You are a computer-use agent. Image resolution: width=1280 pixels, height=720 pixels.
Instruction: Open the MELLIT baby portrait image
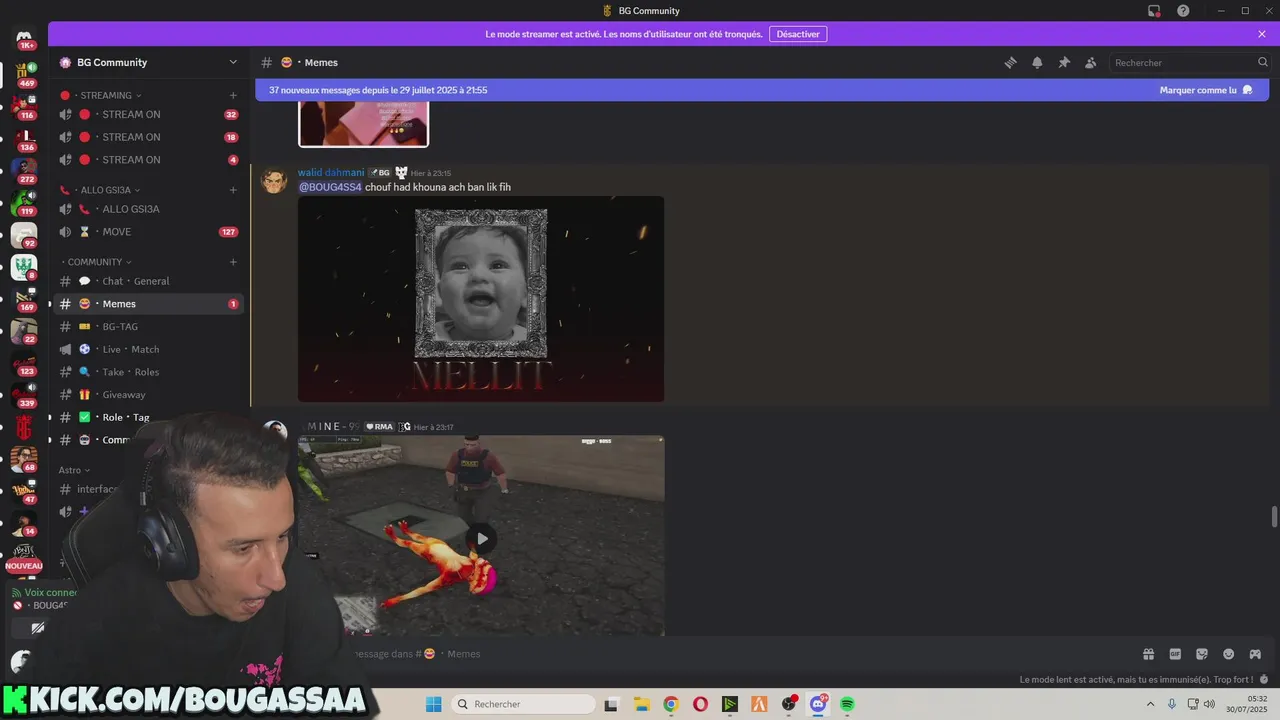pos(481,299)
